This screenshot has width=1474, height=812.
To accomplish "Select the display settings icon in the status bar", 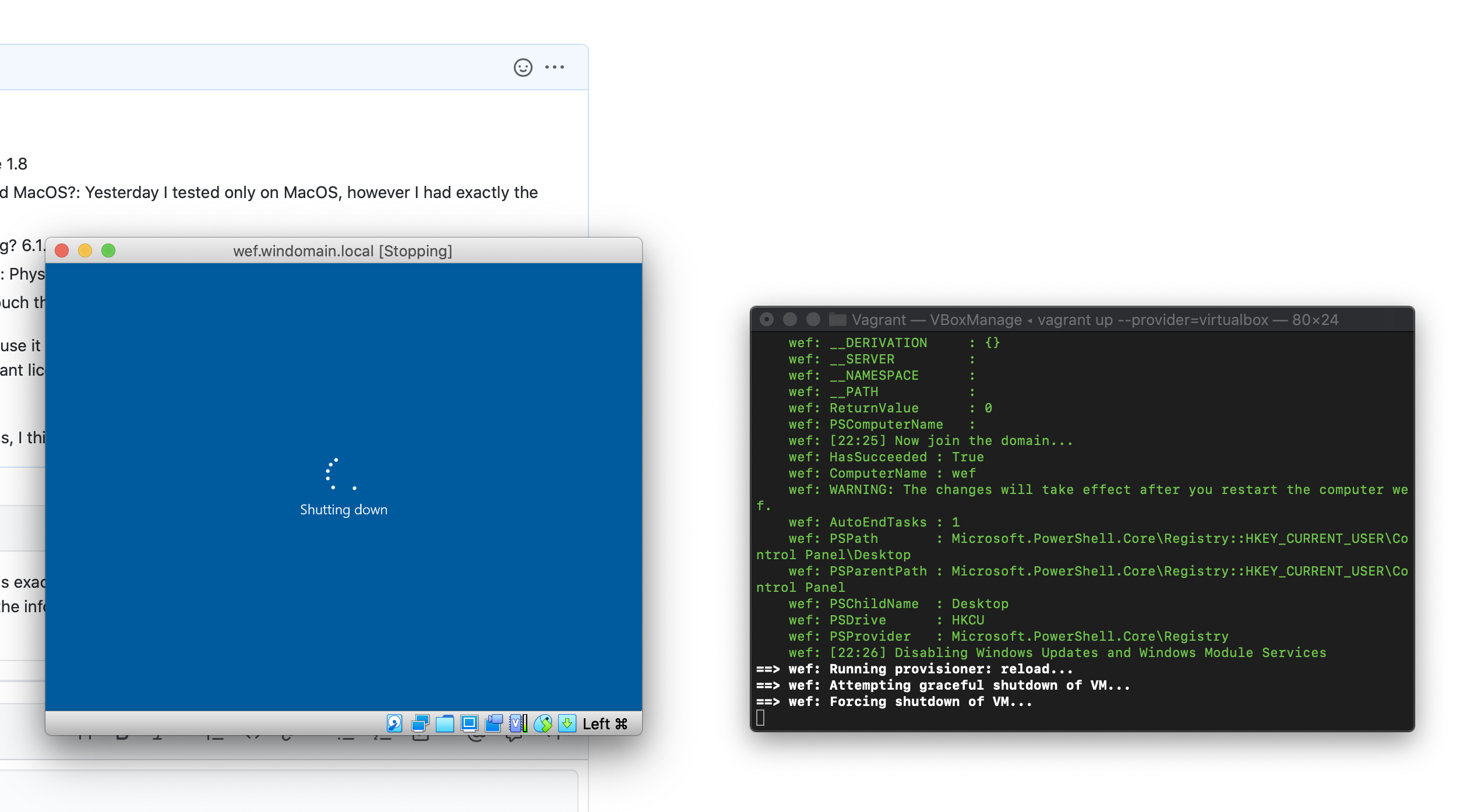I will (x=470, y=723).
